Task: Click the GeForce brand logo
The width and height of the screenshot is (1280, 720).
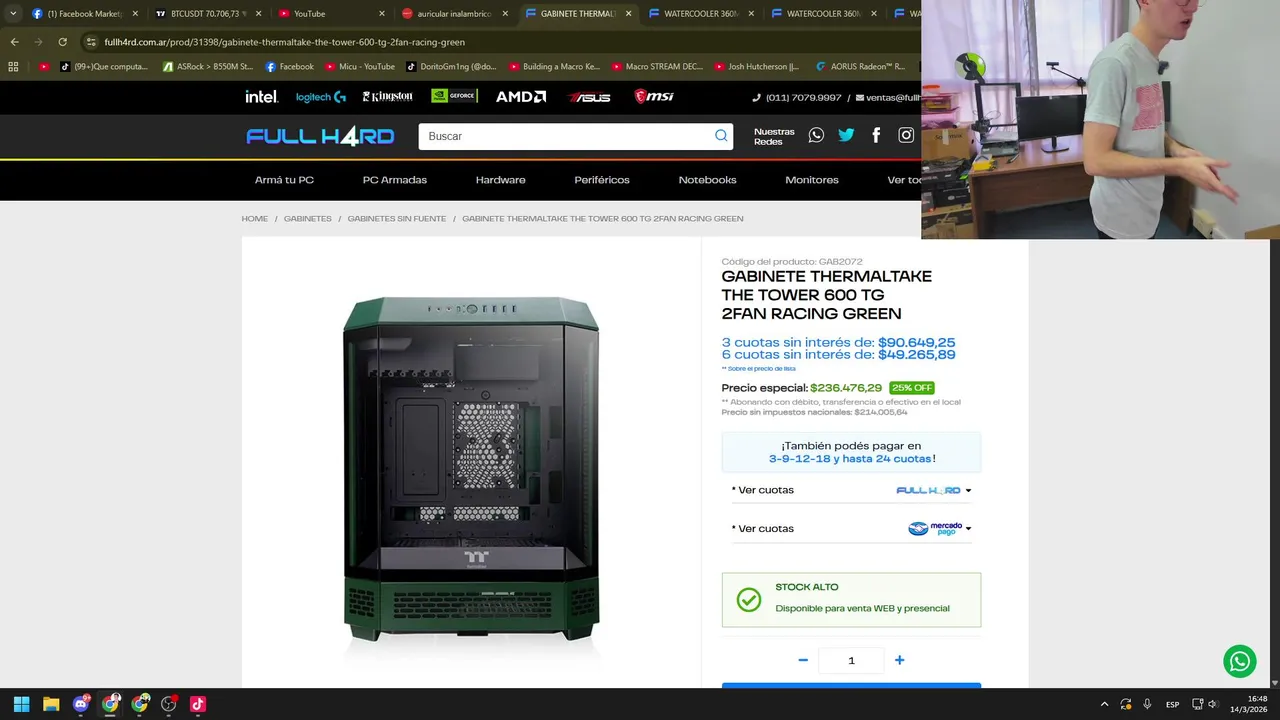Action: tap(454, 96)
